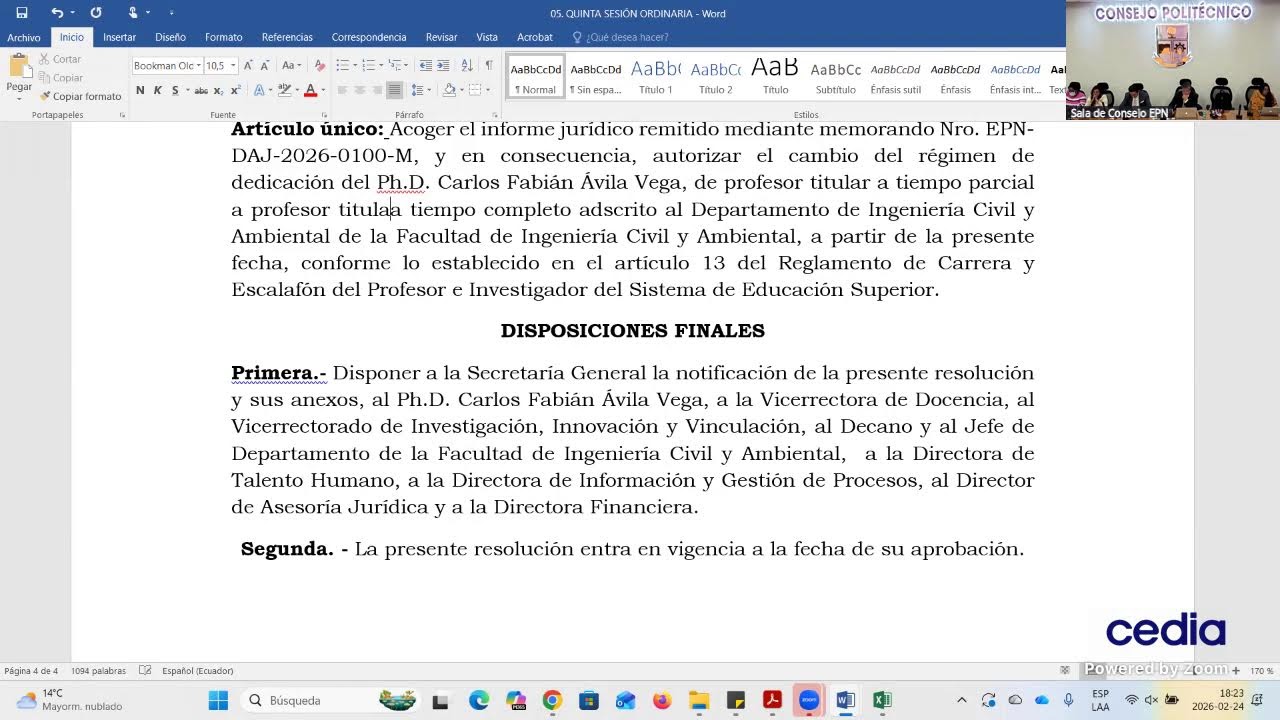Viewport: 1280px width, 720px height.
Task: Open the Archivo menu
Action: coord(24,37)
